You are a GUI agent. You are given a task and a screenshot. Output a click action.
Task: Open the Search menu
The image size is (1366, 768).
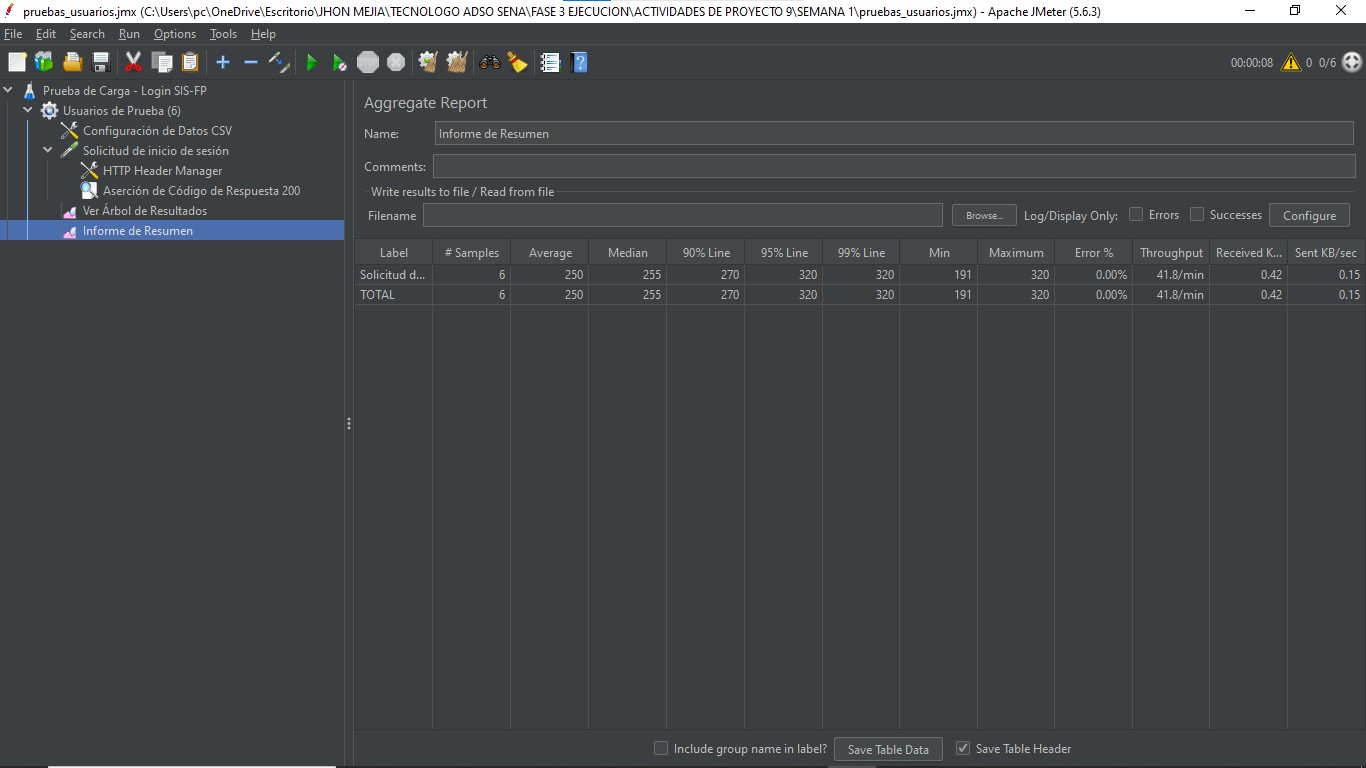pos(87,34)
